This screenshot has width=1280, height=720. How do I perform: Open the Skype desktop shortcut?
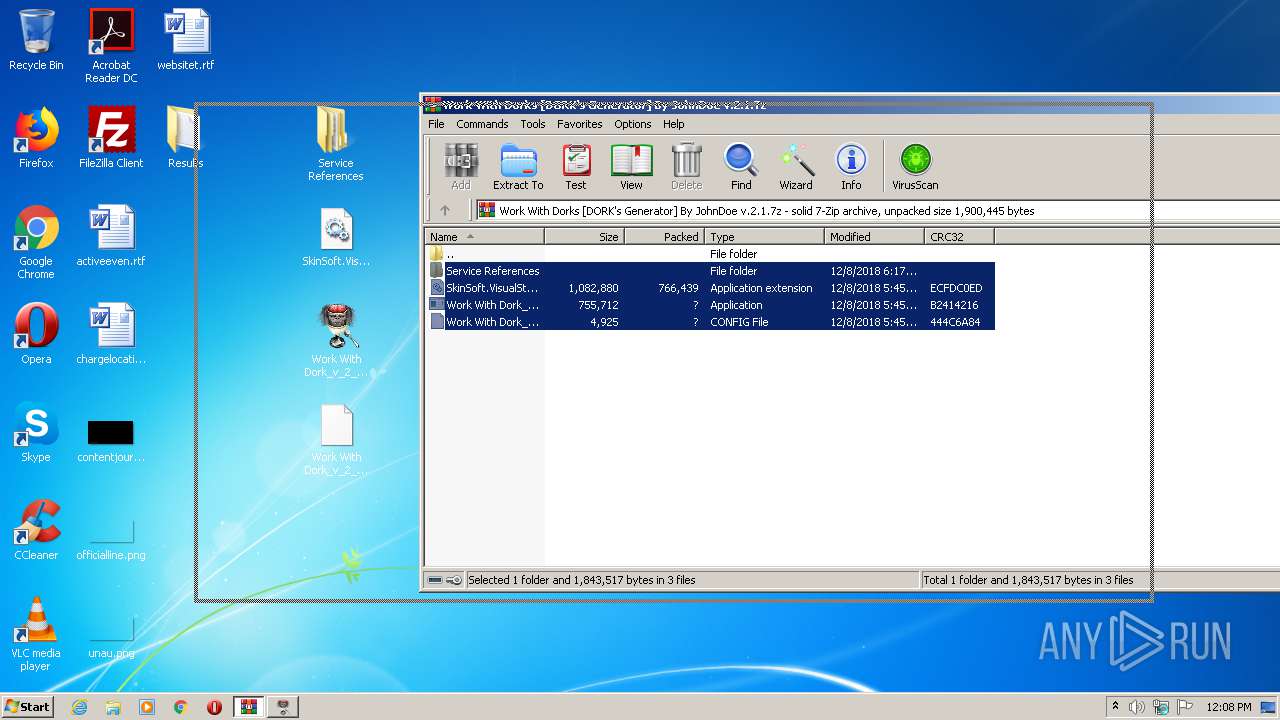click(36, 432)
